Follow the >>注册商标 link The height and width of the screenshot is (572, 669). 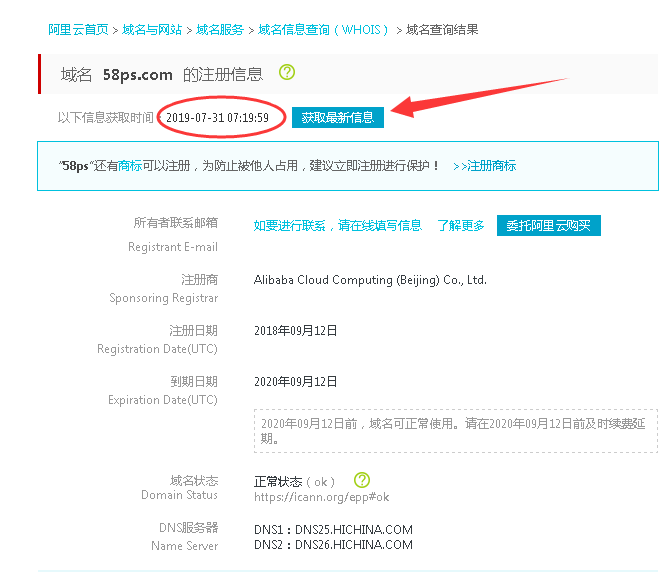[x=484, y=166]
